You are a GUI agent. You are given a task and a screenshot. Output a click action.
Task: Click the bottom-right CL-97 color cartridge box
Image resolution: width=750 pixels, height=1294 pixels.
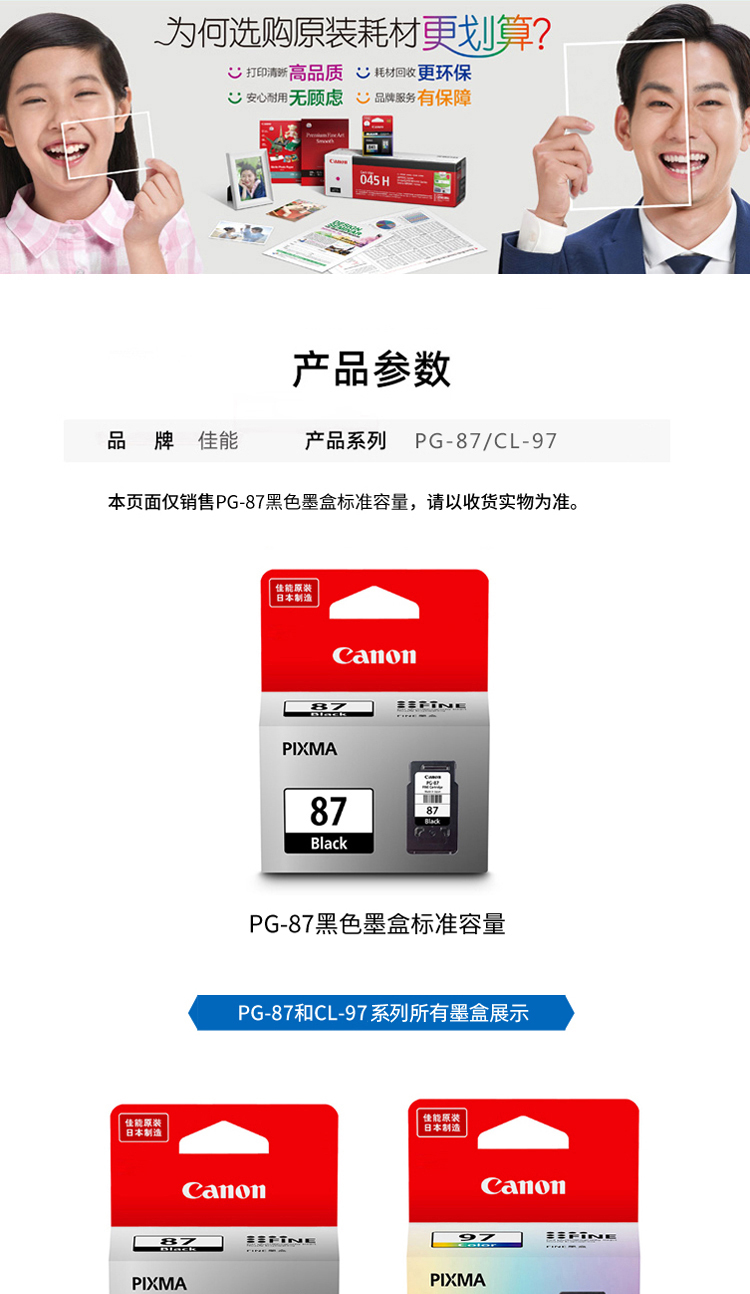pos(523,1196)
